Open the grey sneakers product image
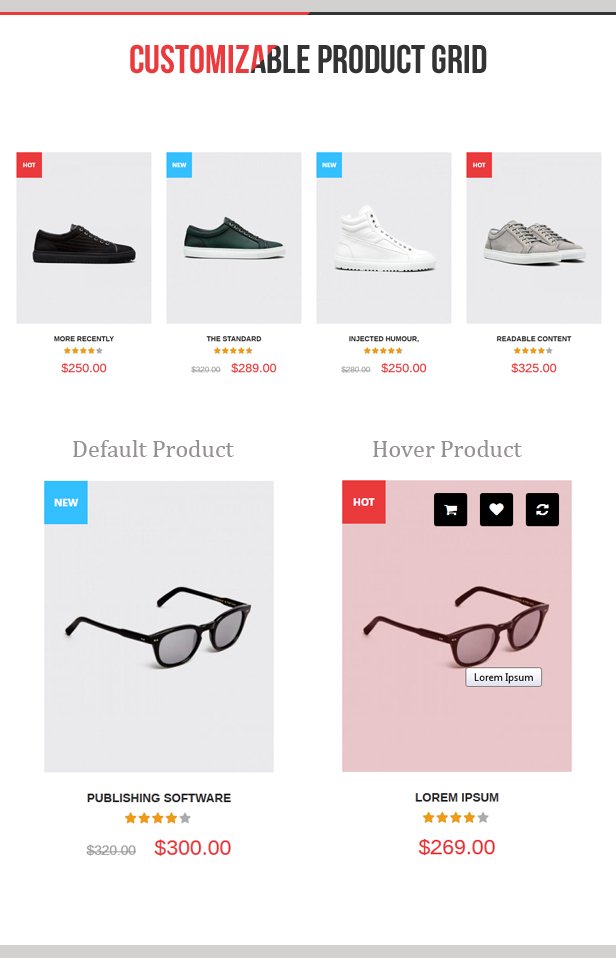616x958 pixels. pyautogui.click(x=534, y=238)
